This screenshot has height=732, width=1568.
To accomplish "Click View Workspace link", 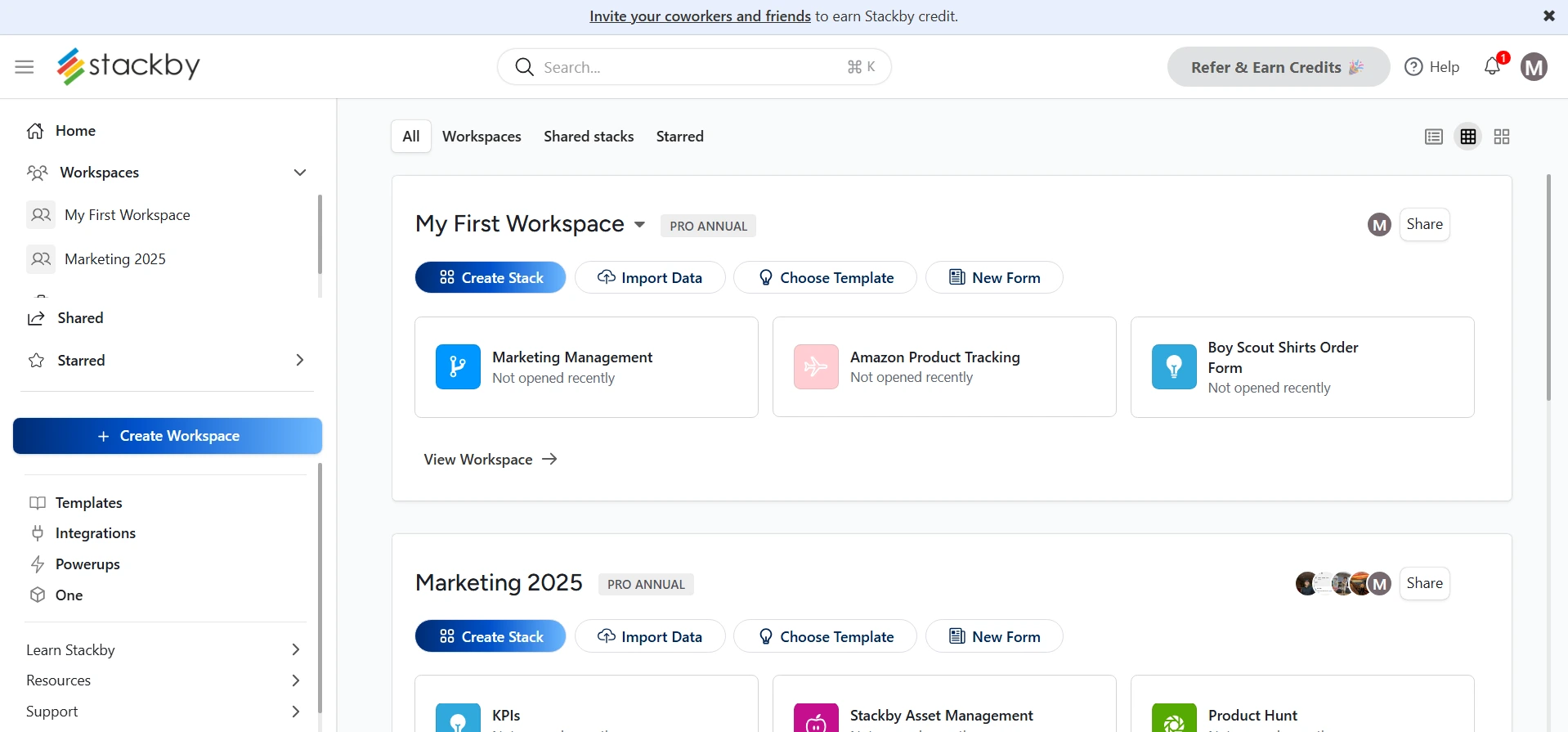I will coord(491,460).
